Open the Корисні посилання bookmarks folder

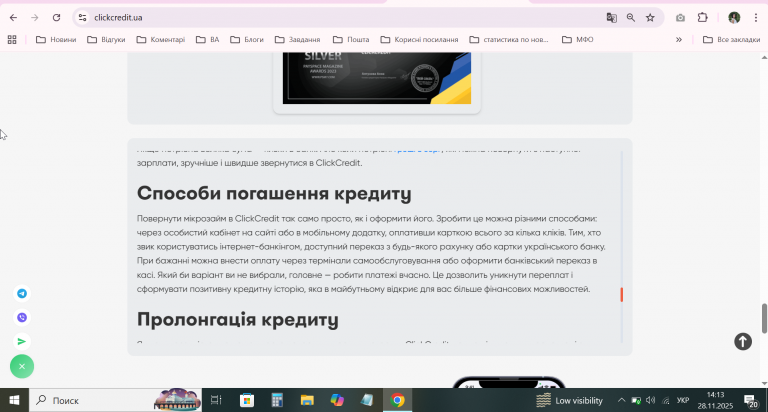pyautogui.click(x=419, y=40)
